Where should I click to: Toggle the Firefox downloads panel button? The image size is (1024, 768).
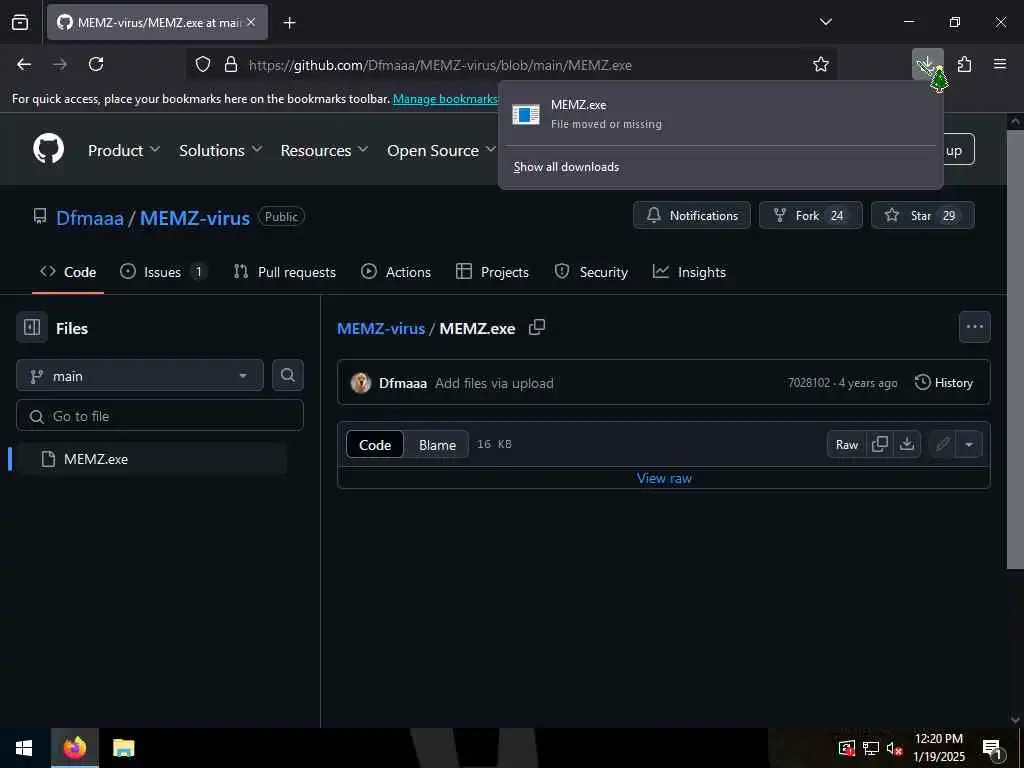coord(927,64)
